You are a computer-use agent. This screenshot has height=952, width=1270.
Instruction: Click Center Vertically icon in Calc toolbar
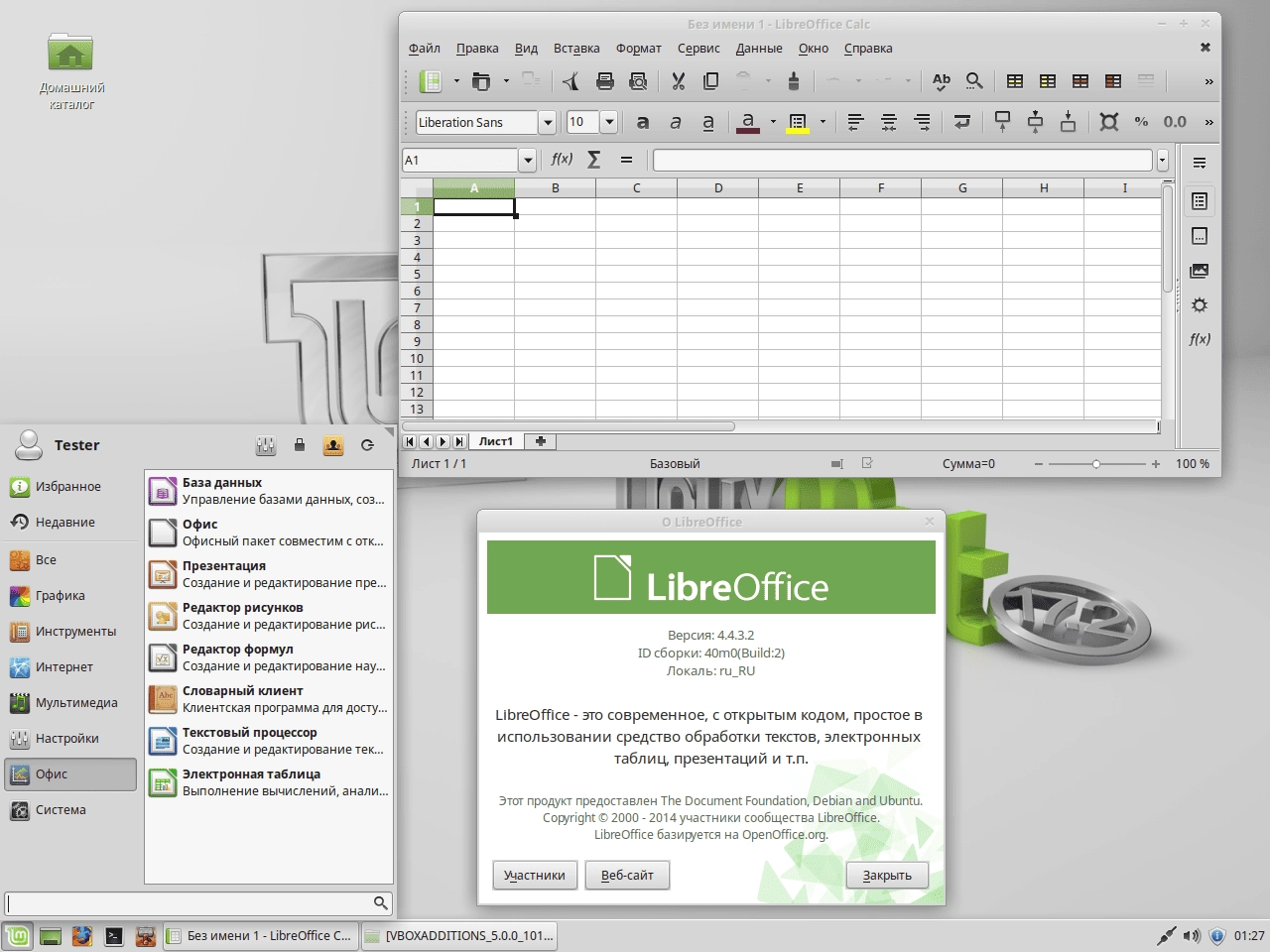click(1035, 122)
